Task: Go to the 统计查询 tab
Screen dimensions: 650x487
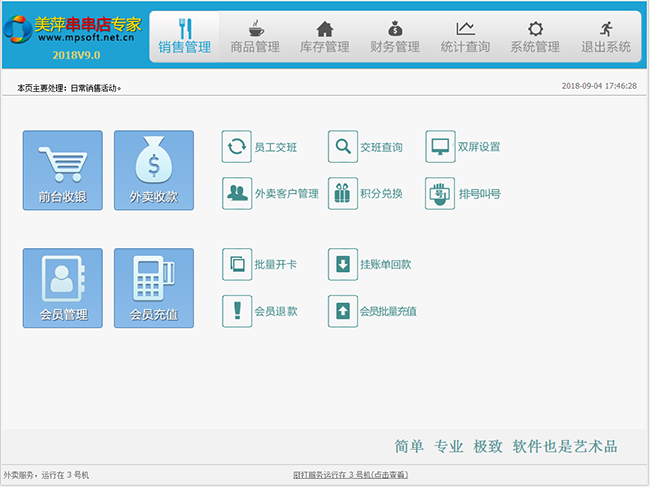Action: [x=465, y=36]
